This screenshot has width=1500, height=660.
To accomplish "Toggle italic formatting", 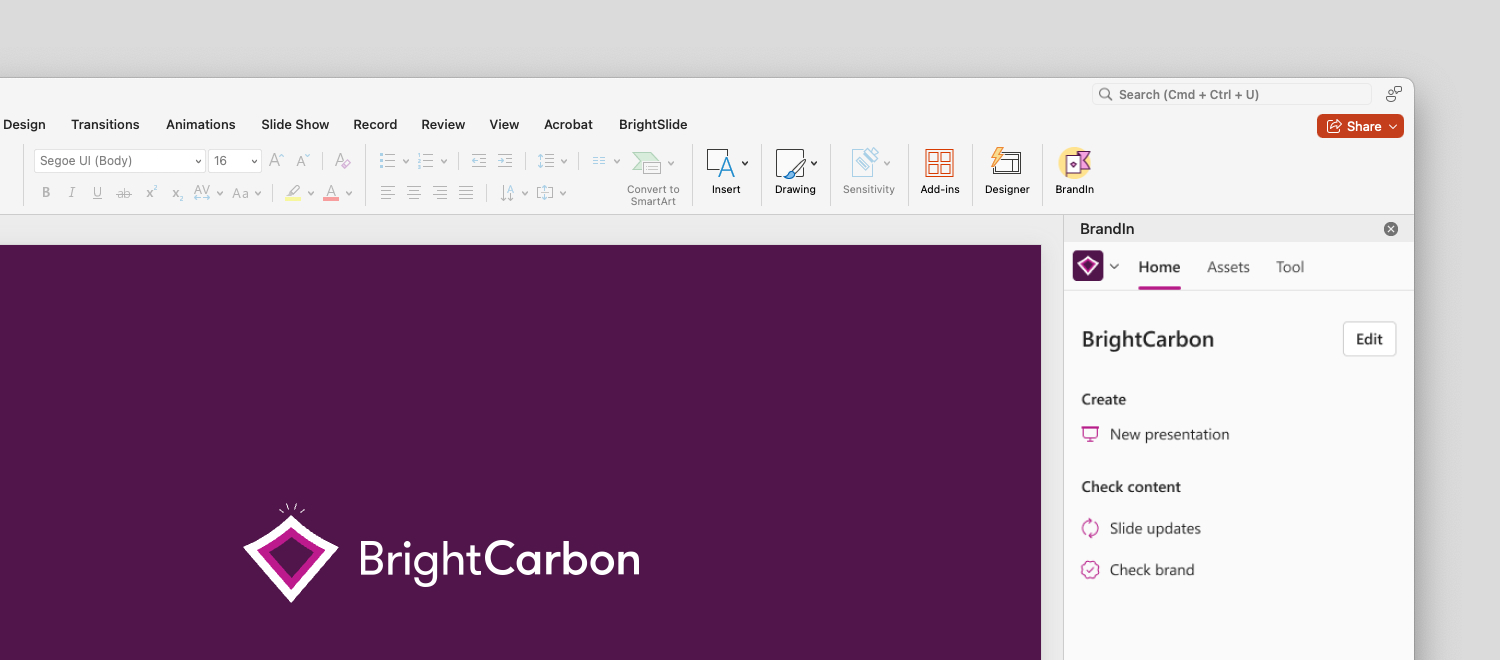I will click(x=72, y=193).
